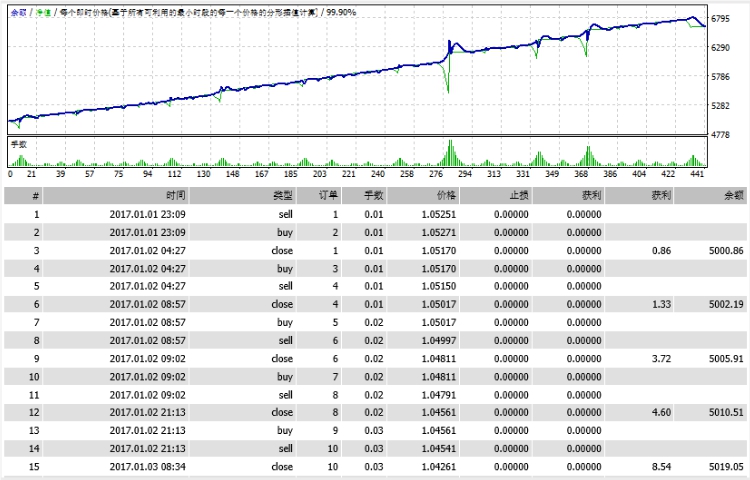
Task: Click the 止损 column header
Action: click(496, 195)
